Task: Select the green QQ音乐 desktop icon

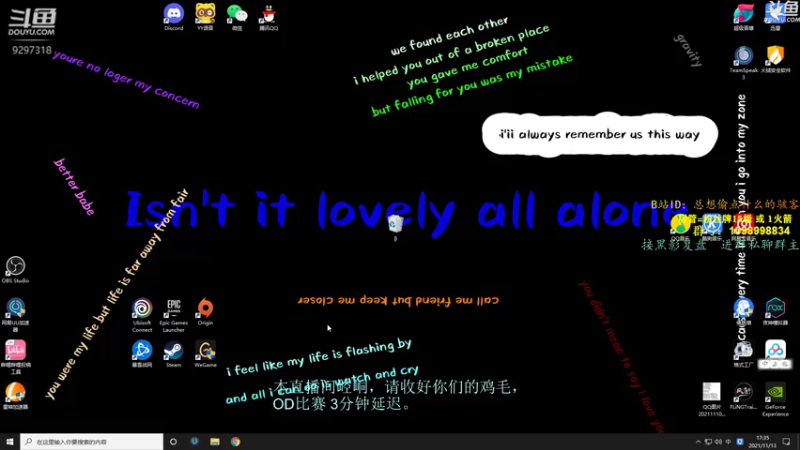Action: (680, 227)
